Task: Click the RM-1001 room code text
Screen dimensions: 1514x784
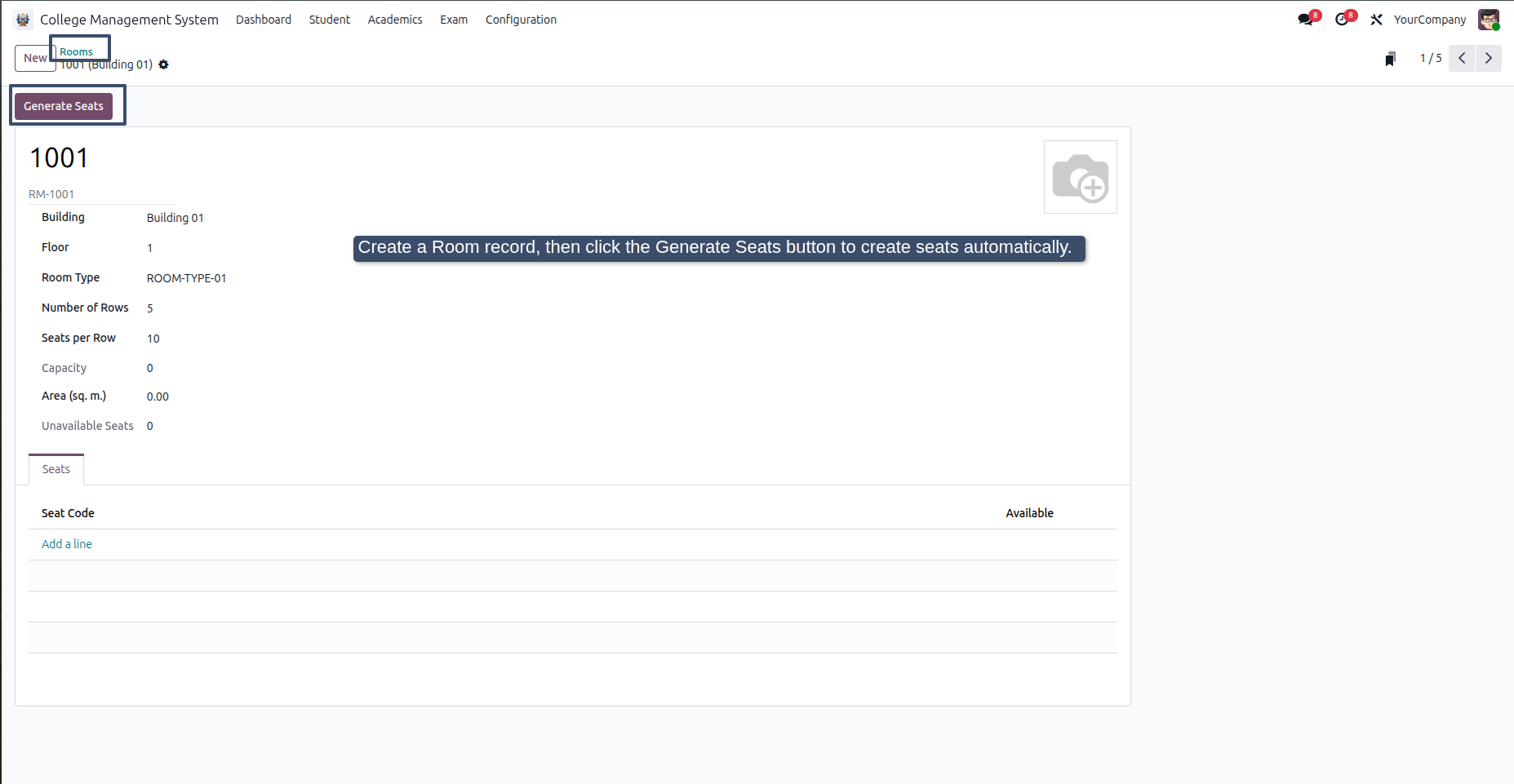Action: (51, 194)
